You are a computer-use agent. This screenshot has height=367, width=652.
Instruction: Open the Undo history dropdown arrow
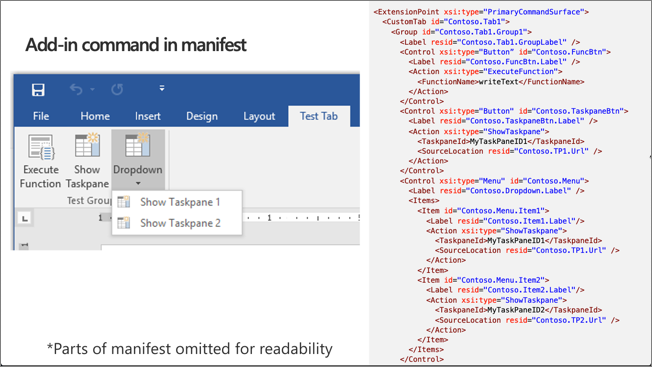point(92,89)
